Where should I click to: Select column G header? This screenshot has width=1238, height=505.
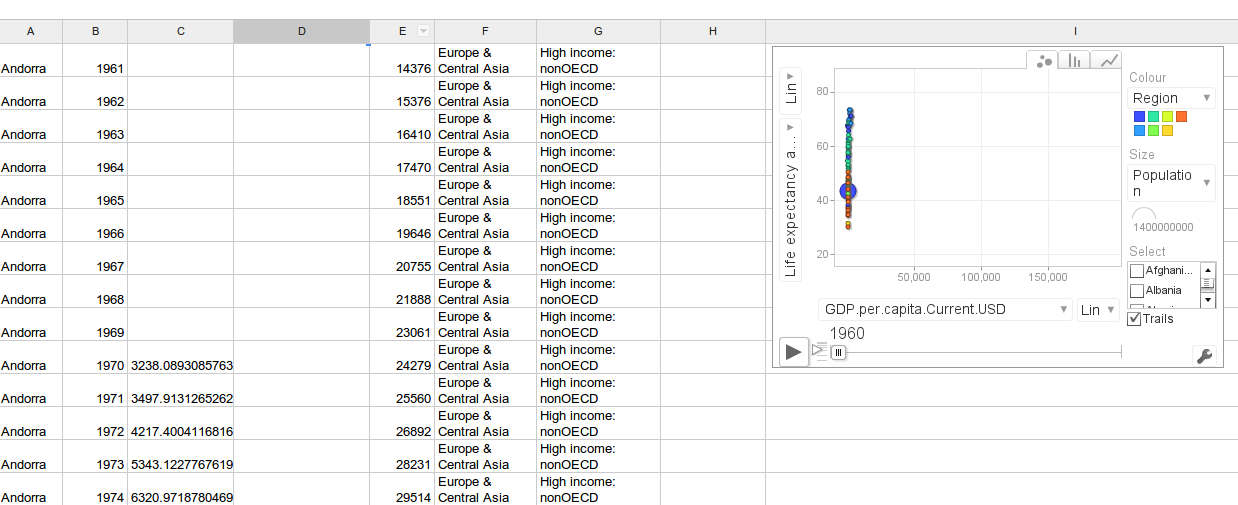point(598,31)
